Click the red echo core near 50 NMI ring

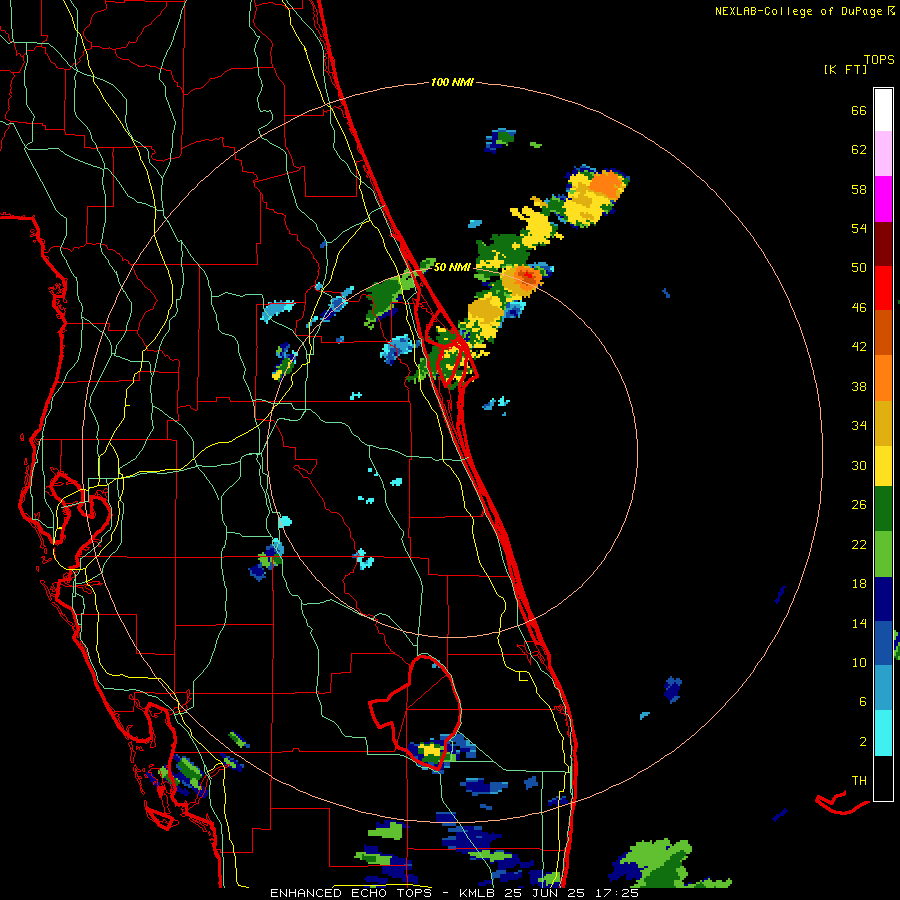click(x=525, y=277)
